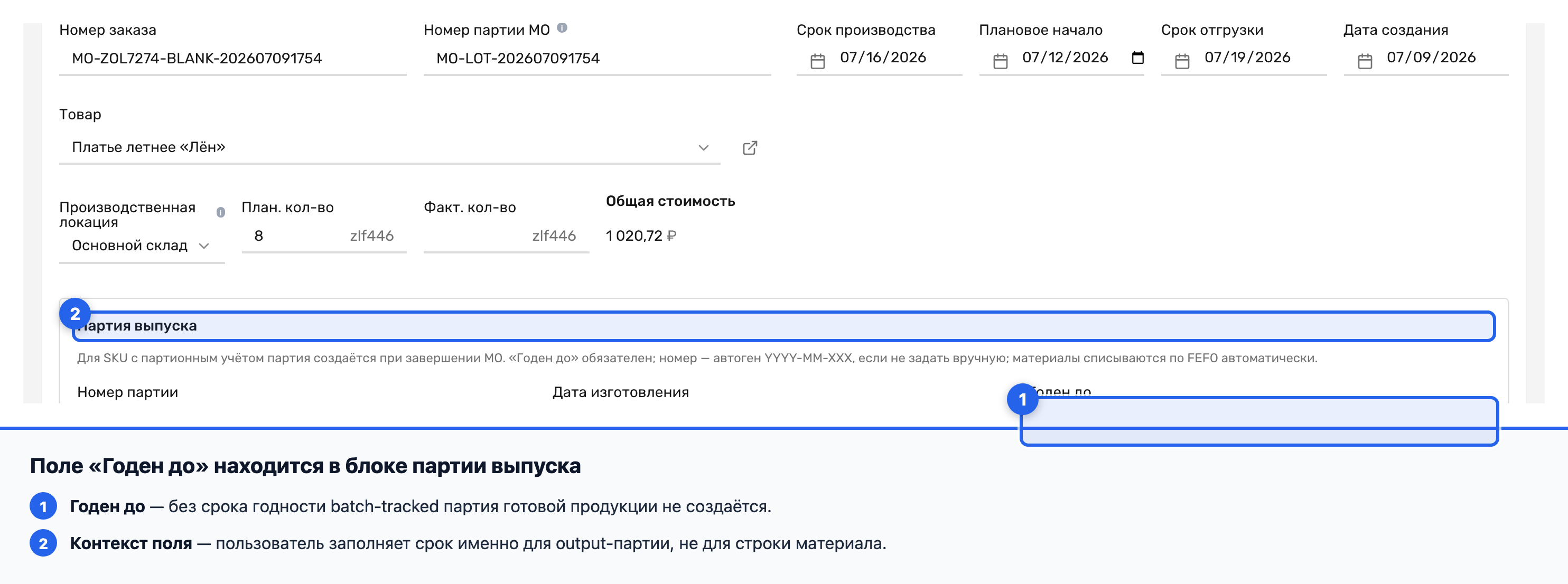Click the Общая стоимость label
The height and width of the screenshot is (584, 1568).
point(670,201)
